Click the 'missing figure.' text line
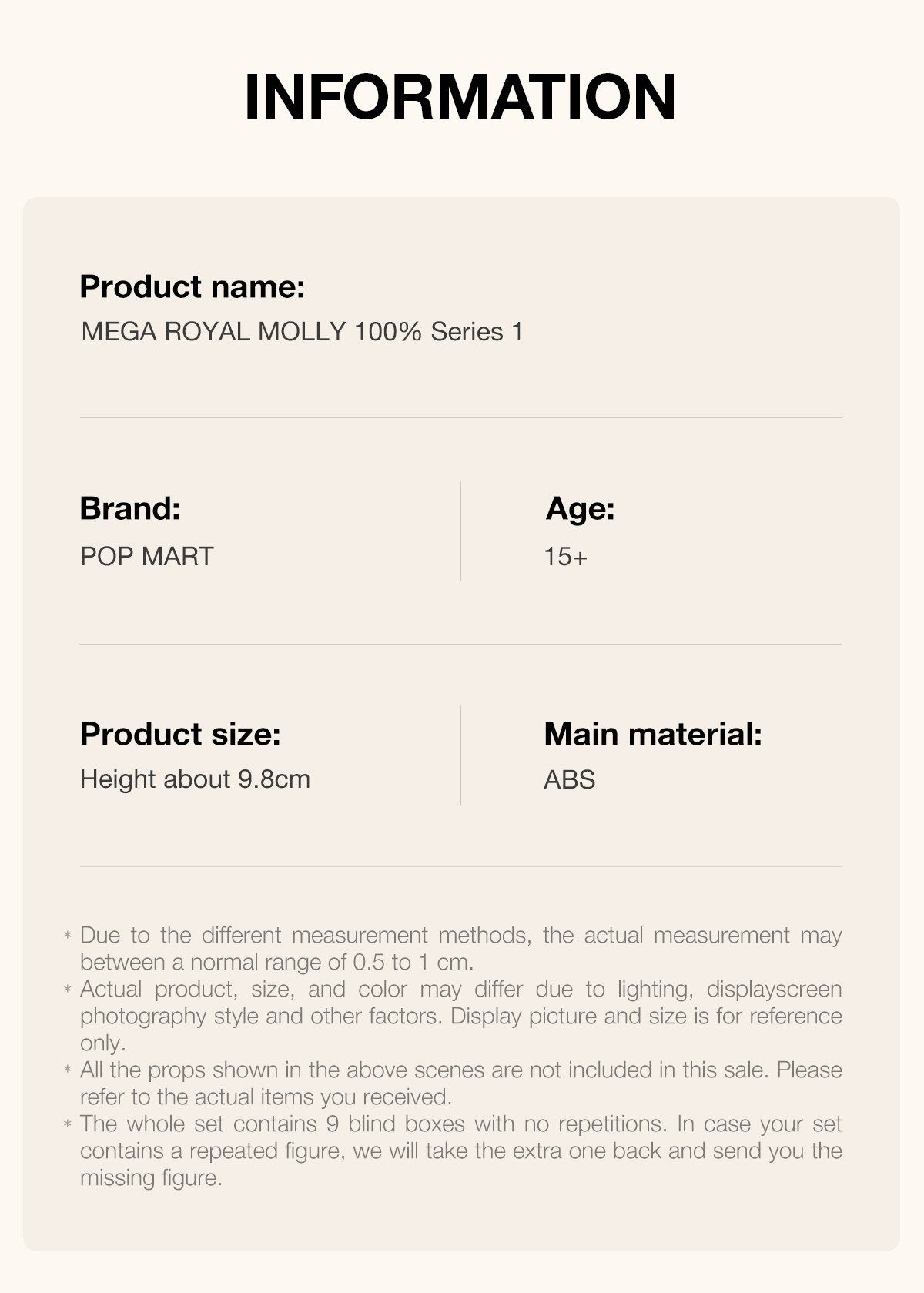924x1293 pixels. click(x=151, y=1178)
